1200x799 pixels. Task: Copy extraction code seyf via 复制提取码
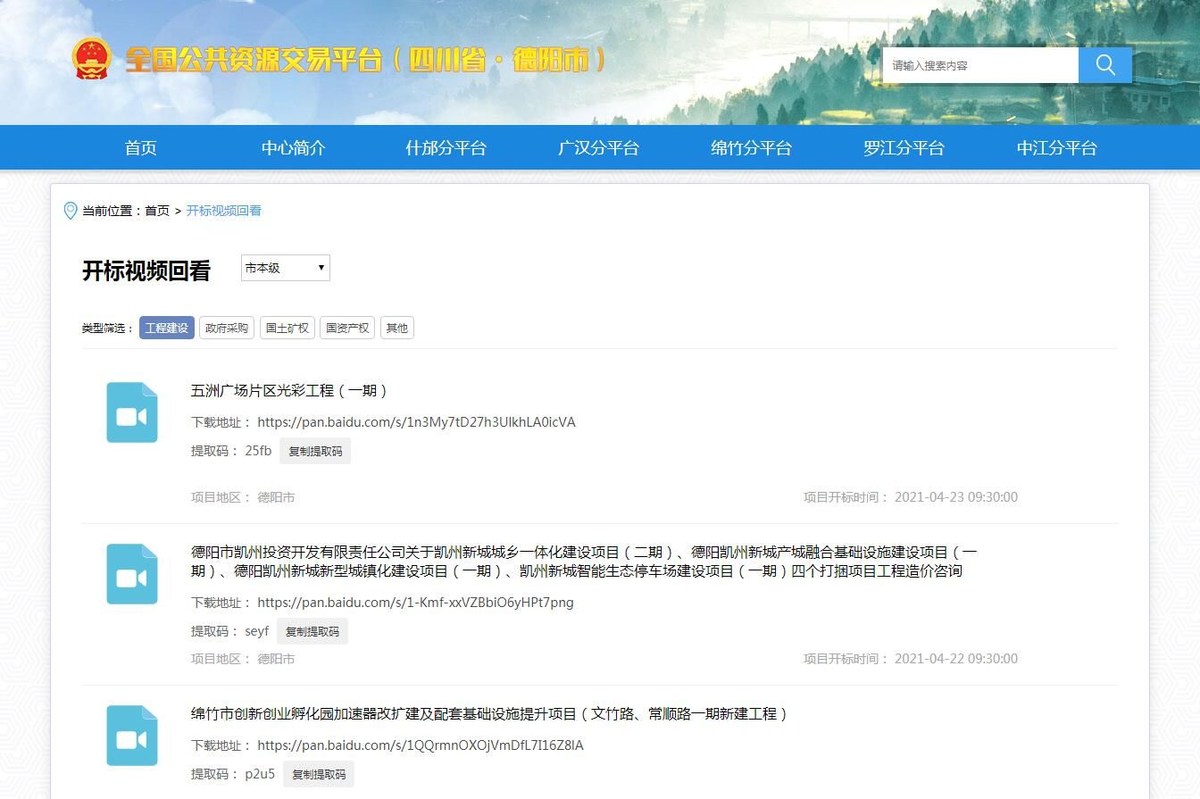point(312,632)
